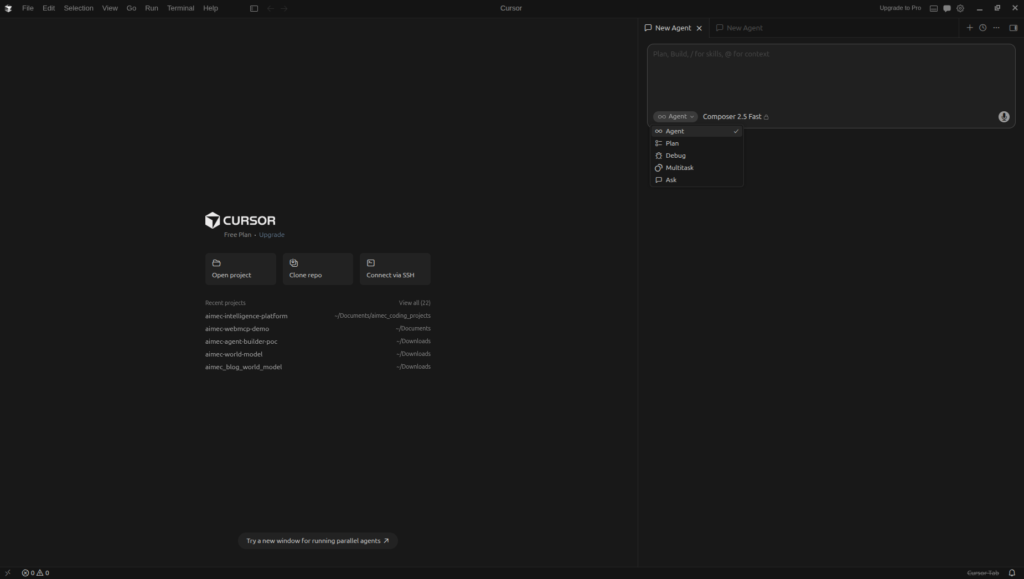Close the active New Agent tab
Image resolution: width=1024 pixels, height=579 pixels.
pyautogui.click(x=699, y=28)
